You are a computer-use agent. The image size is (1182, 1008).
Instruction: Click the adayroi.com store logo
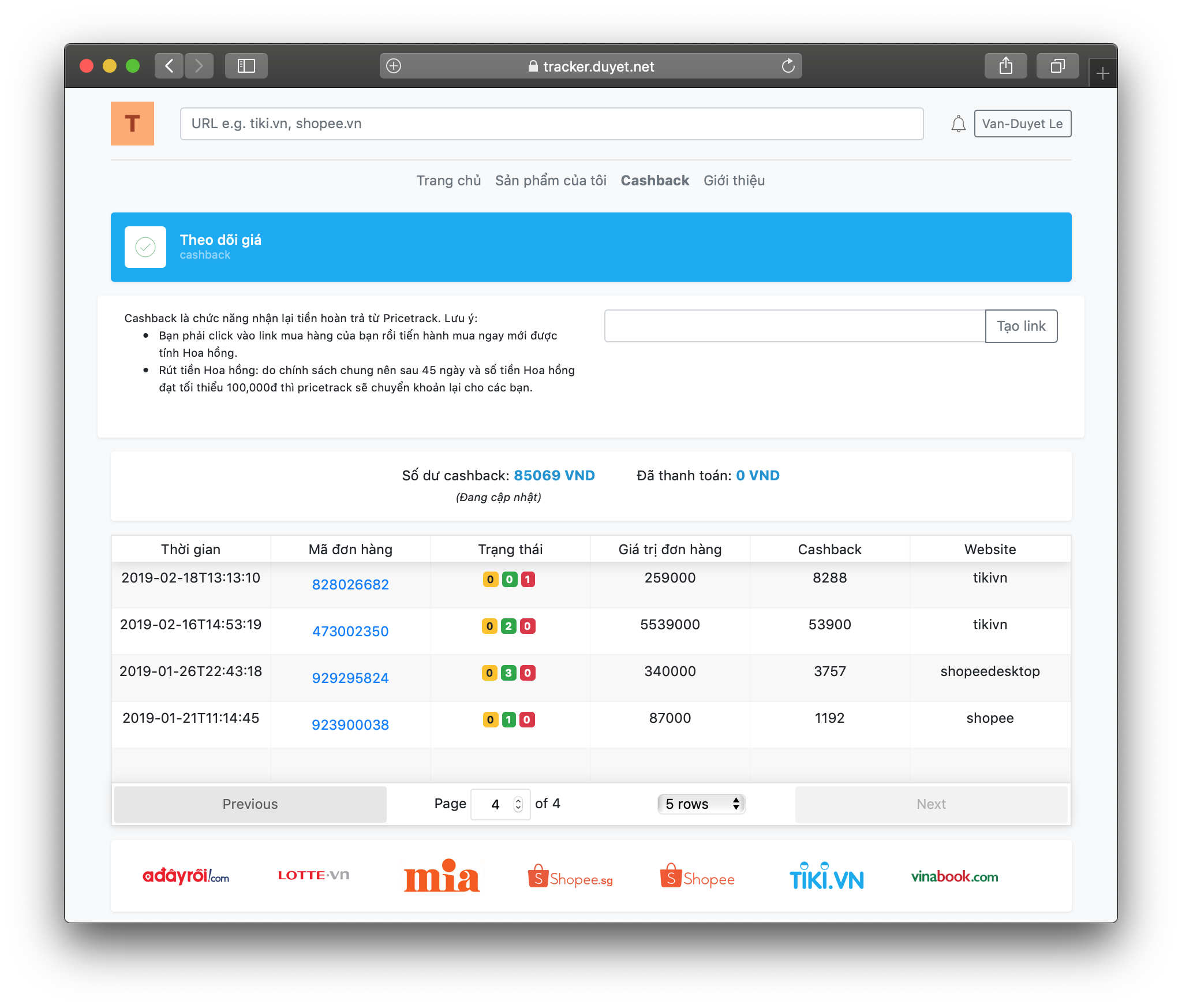(186, 876)
